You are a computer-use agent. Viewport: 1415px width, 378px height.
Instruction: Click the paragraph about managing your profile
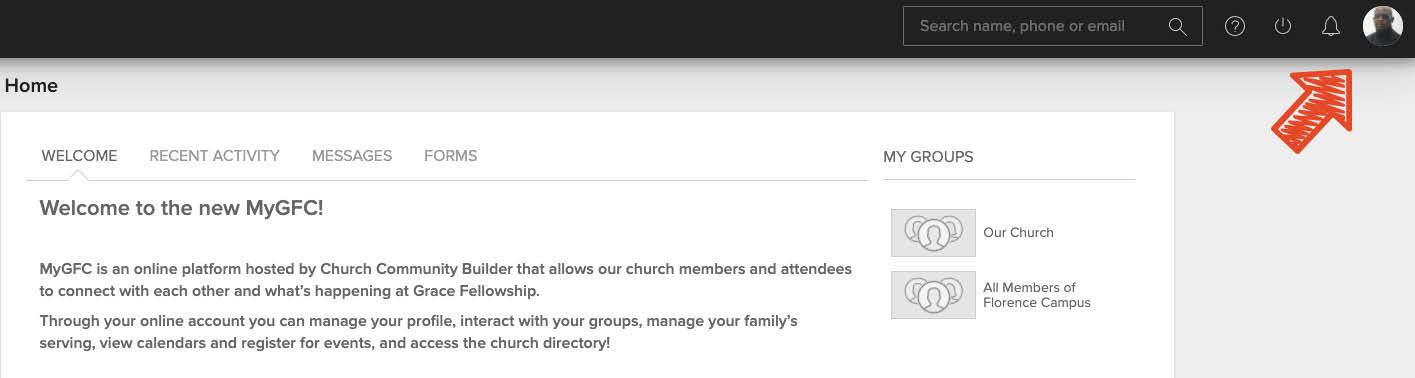(x=418, y=332)
